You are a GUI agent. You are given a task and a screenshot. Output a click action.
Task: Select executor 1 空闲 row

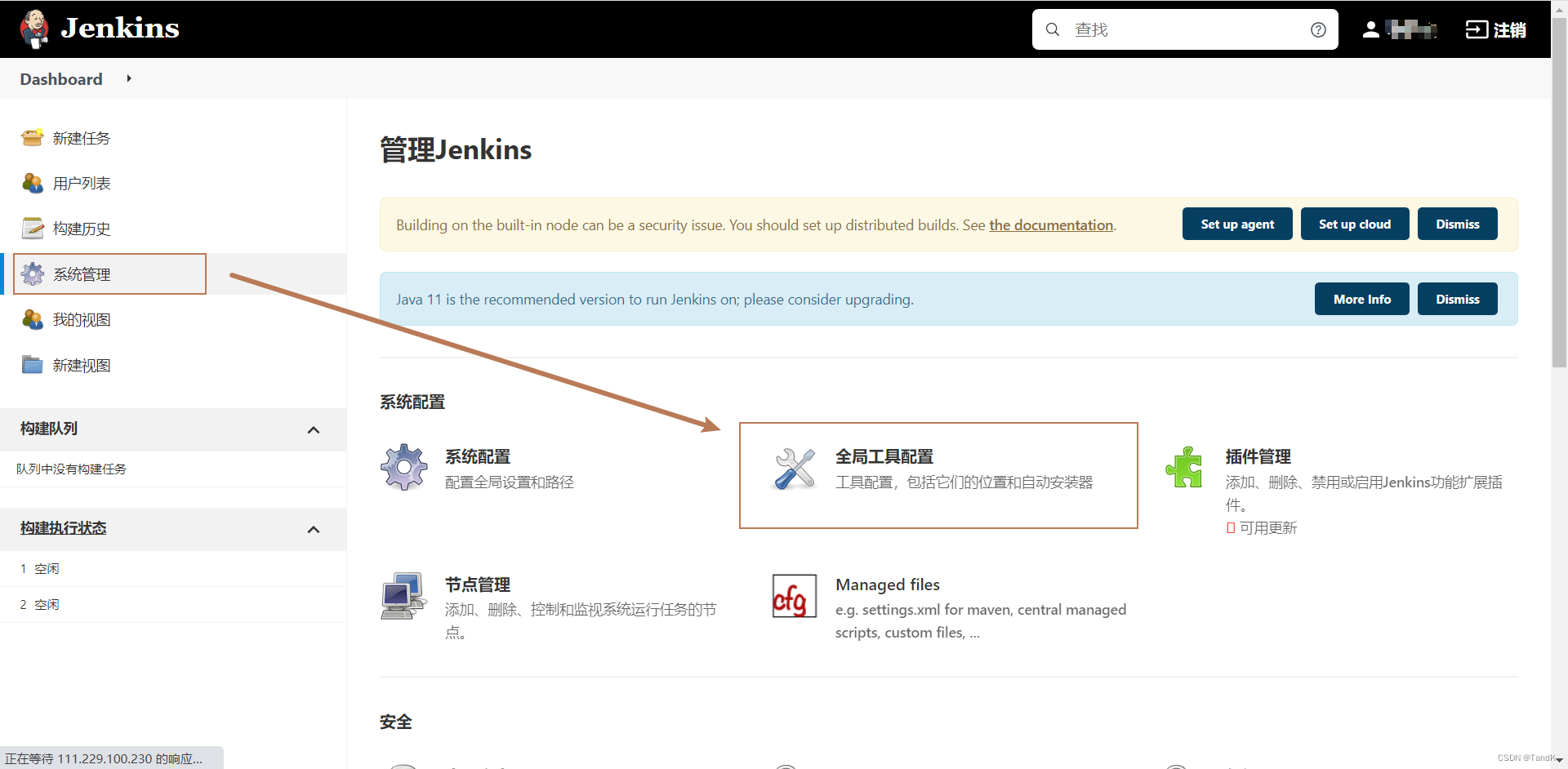point(173,568)
